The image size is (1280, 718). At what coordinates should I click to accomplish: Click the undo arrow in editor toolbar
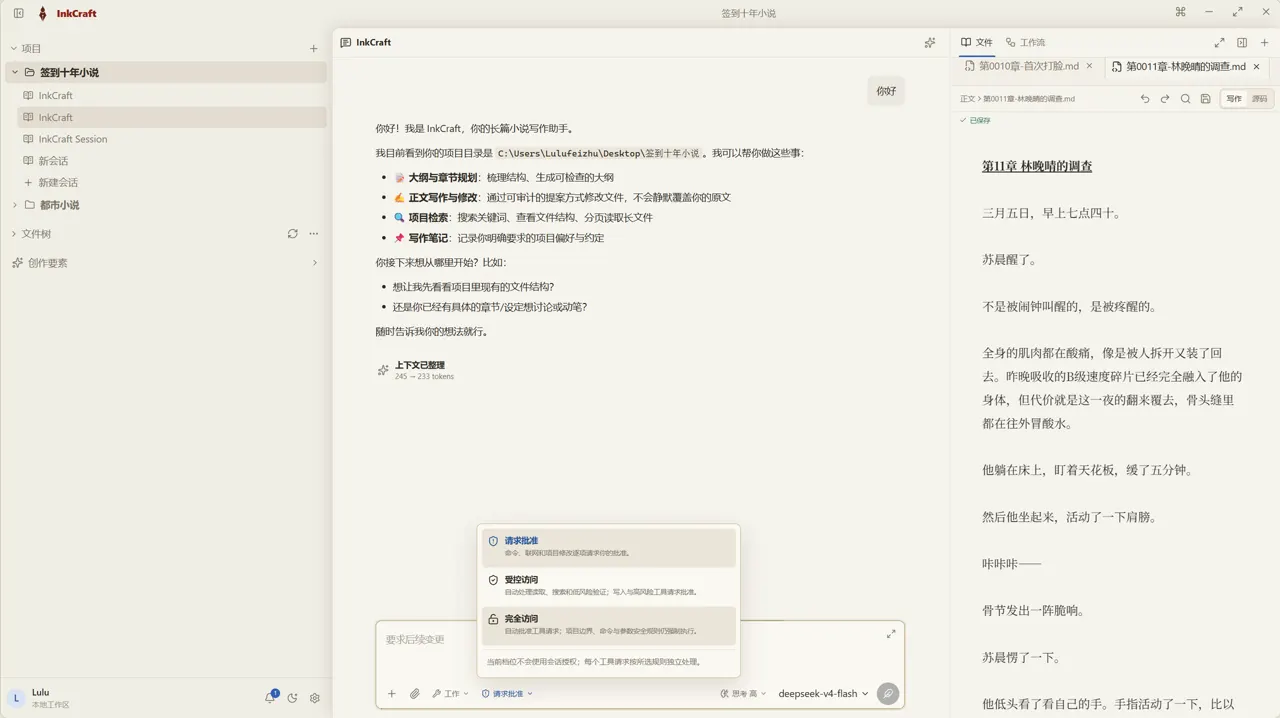[1145, 99]
